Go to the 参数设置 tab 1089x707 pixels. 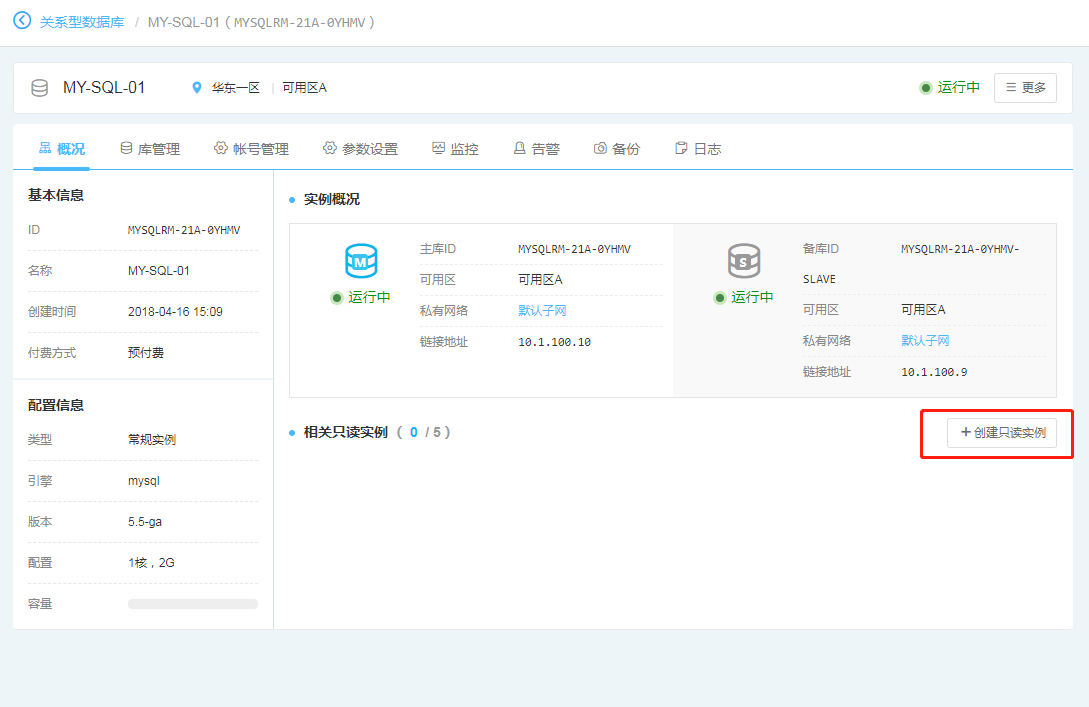coord(360,149)
